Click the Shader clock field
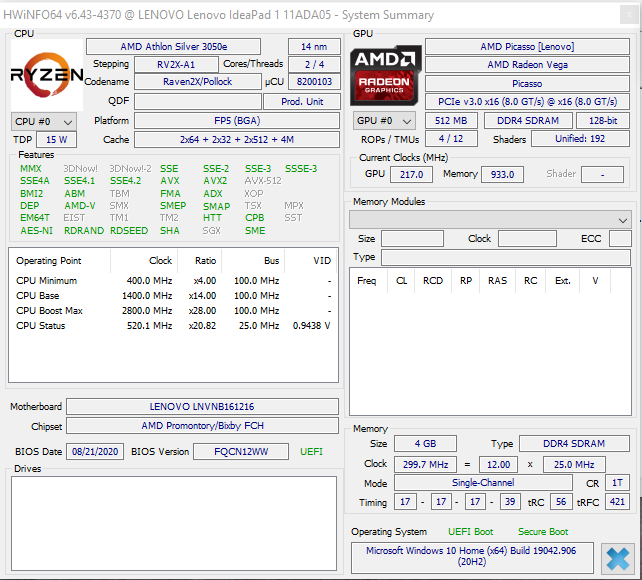642x580 pixels. pyautogui.click(x=602, y=175)
